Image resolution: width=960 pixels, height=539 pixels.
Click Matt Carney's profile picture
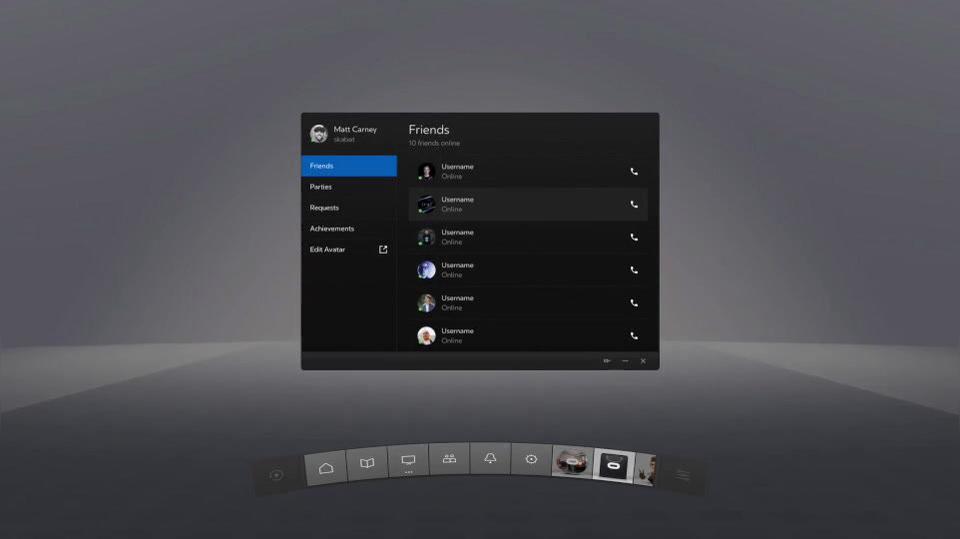point(318,134)
